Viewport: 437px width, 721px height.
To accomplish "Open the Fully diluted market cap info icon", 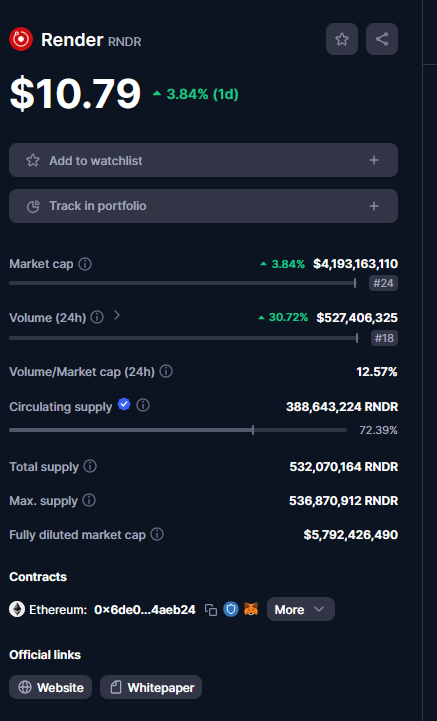I will (157, 534).
